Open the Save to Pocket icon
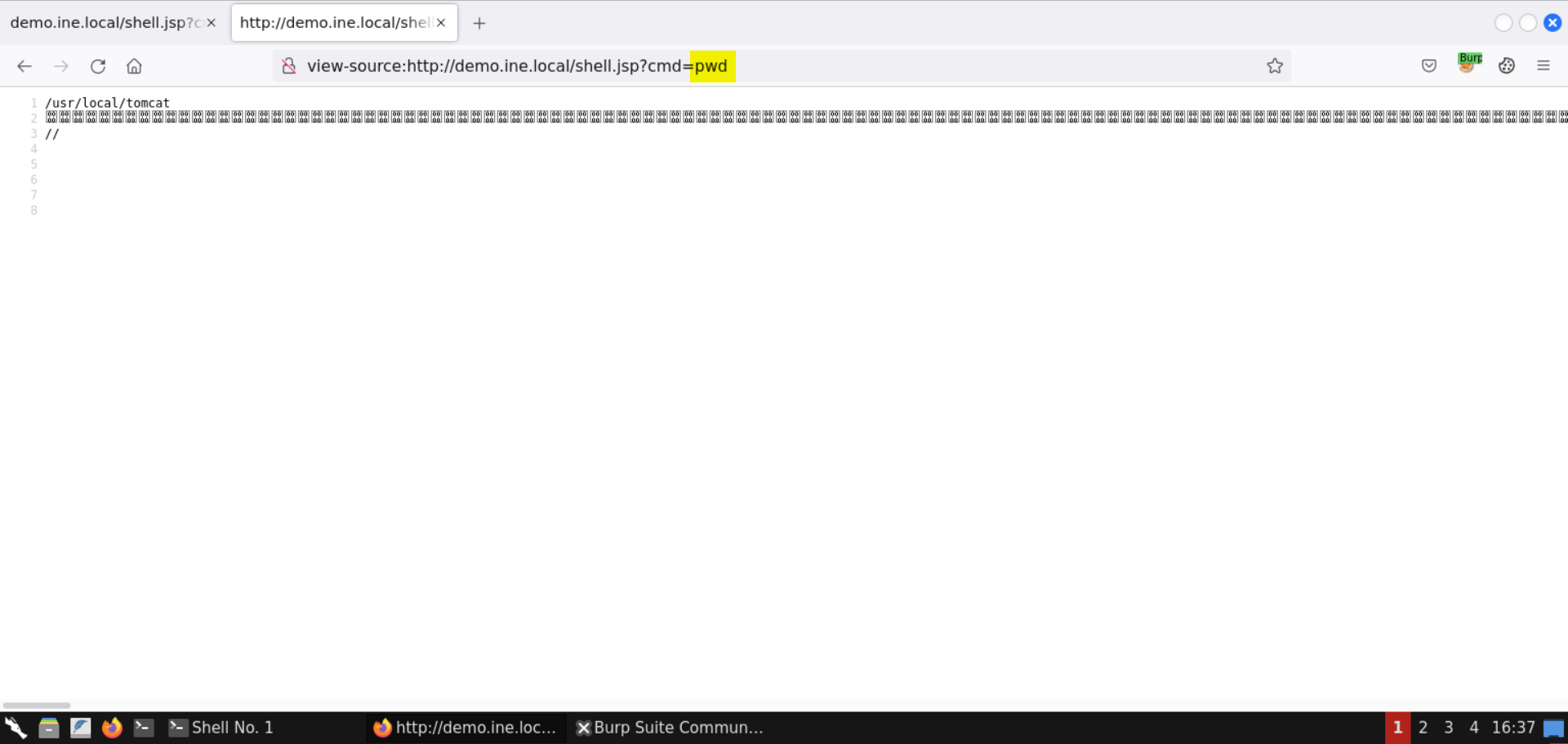This screenshot has height=744, width=1568. [x=1428, y=66]
